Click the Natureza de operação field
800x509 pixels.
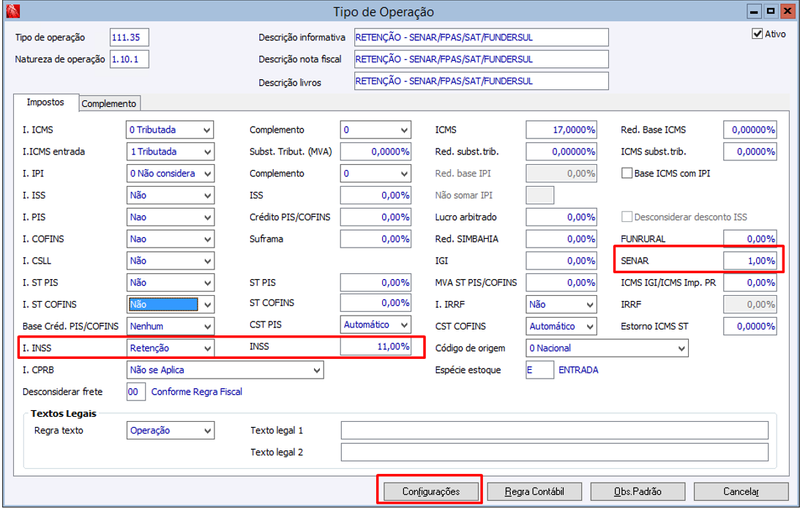[x=129, y=59]
